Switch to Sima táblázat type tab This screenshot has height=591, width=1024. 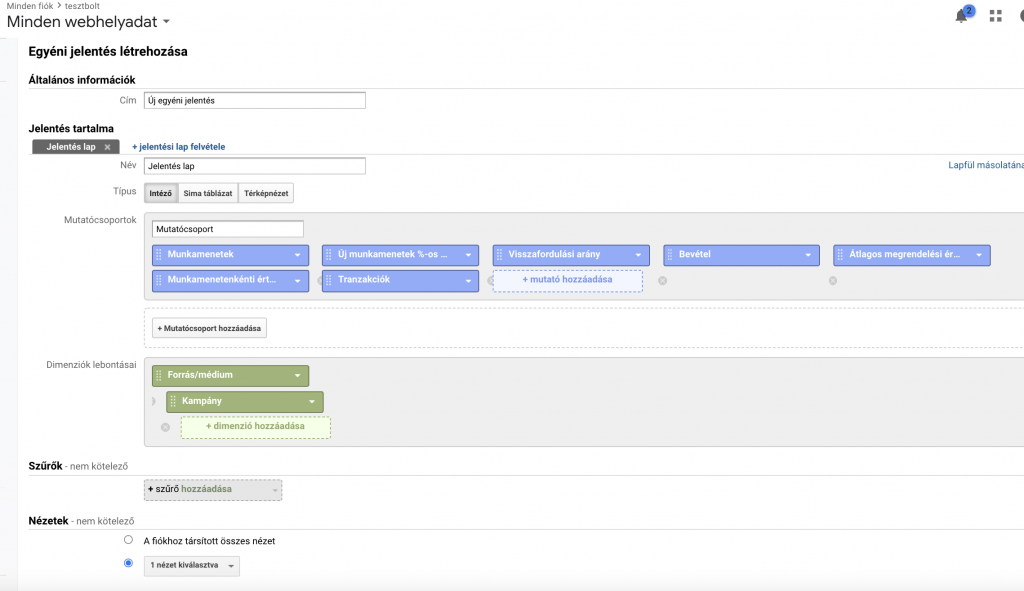click(x=208, y=193)
